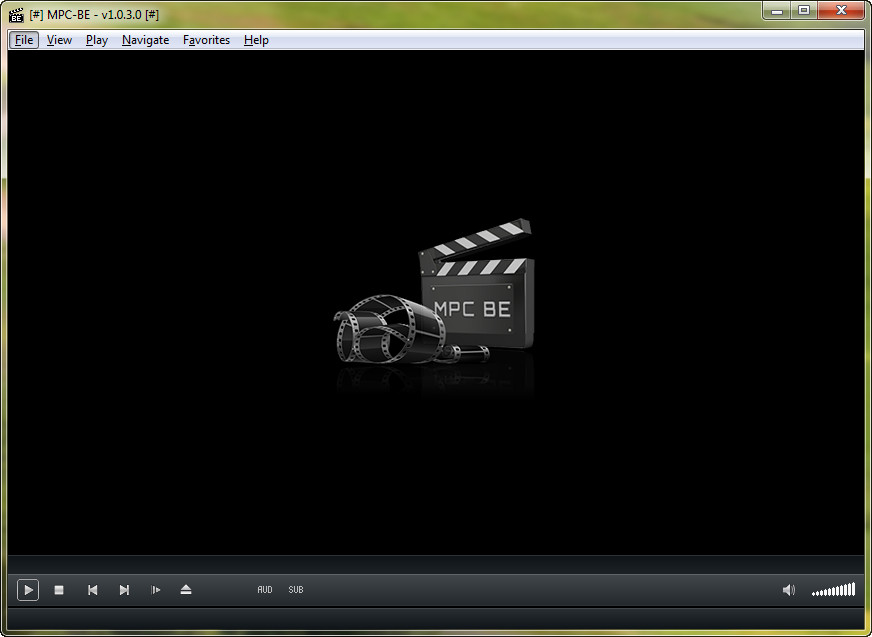Skip to previous file button
This screenshot has height=637, width=872.
(x=92, y=590)
